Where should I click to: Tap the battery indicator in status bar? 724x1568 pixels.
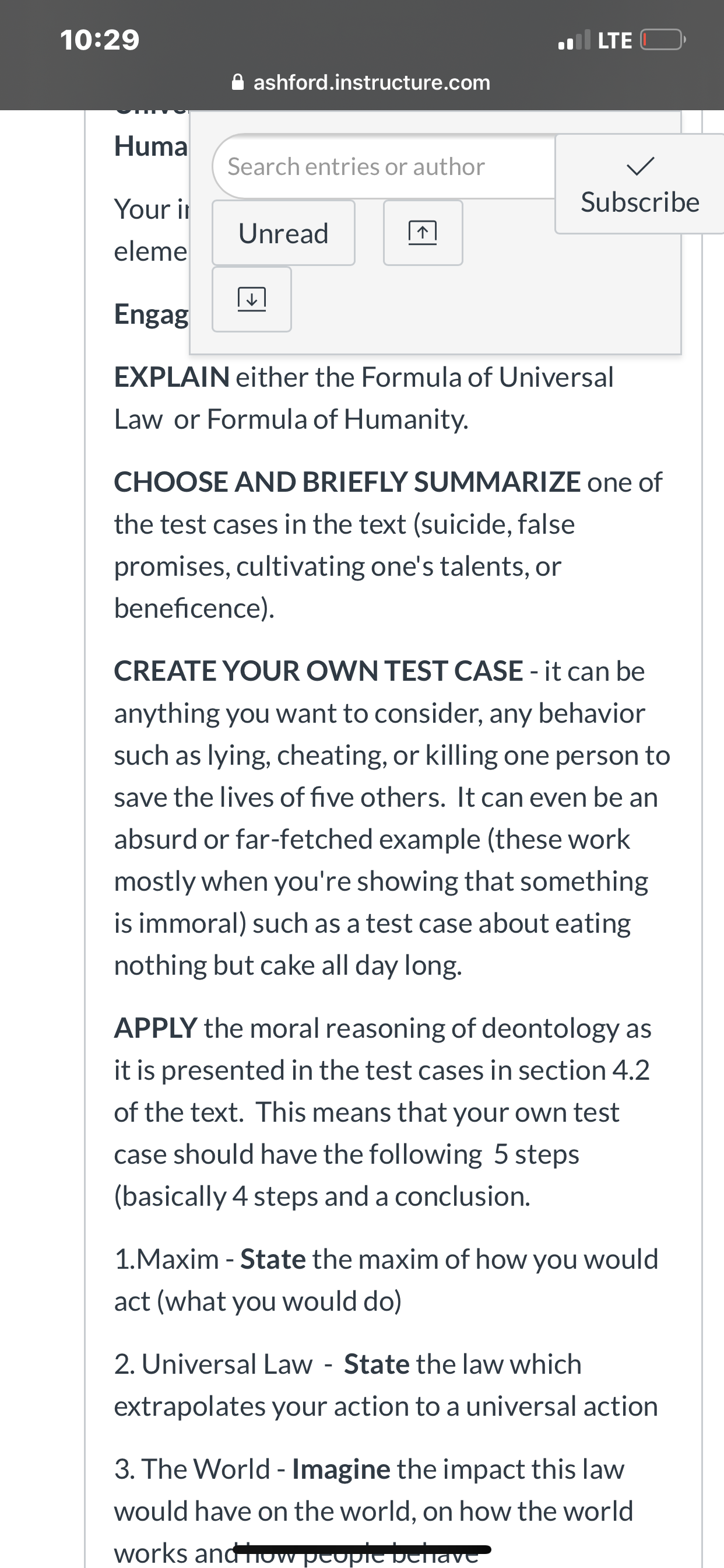(x=663, y=40)
